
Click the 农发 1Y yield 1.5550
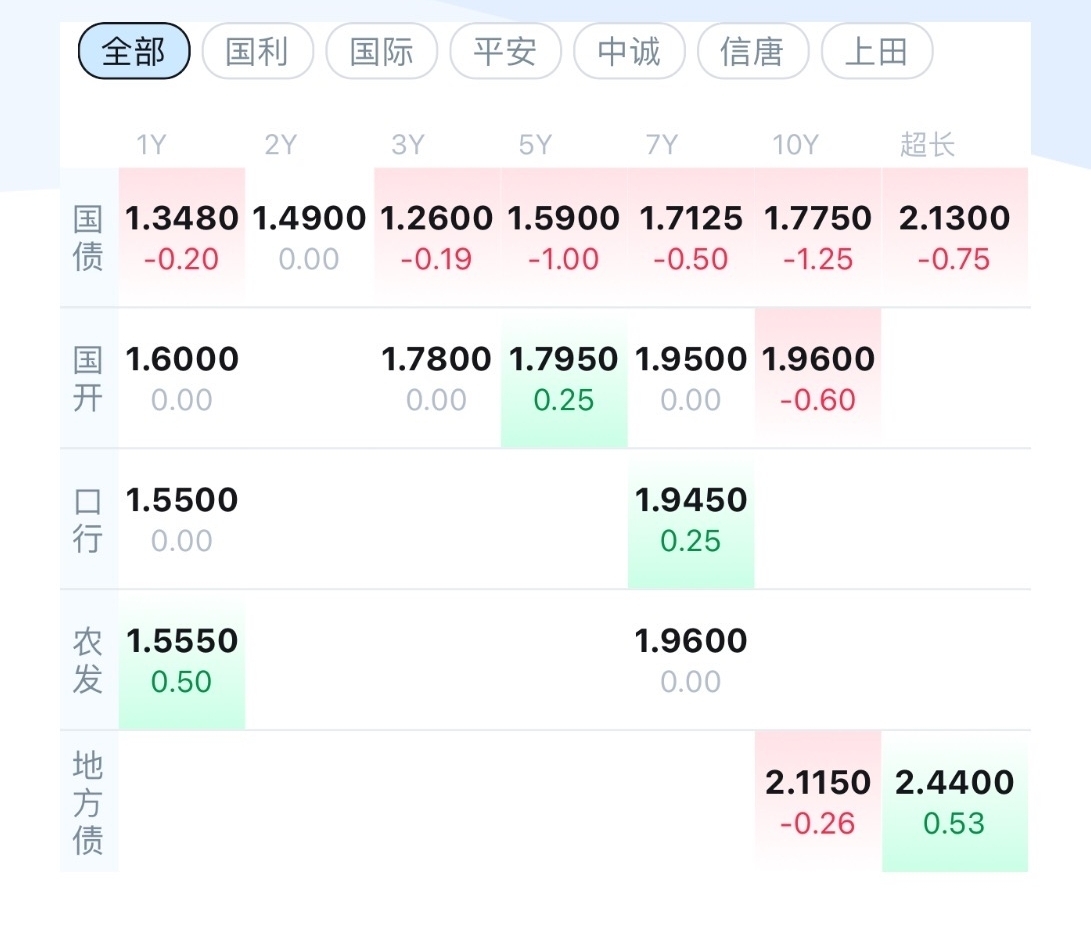182,659
